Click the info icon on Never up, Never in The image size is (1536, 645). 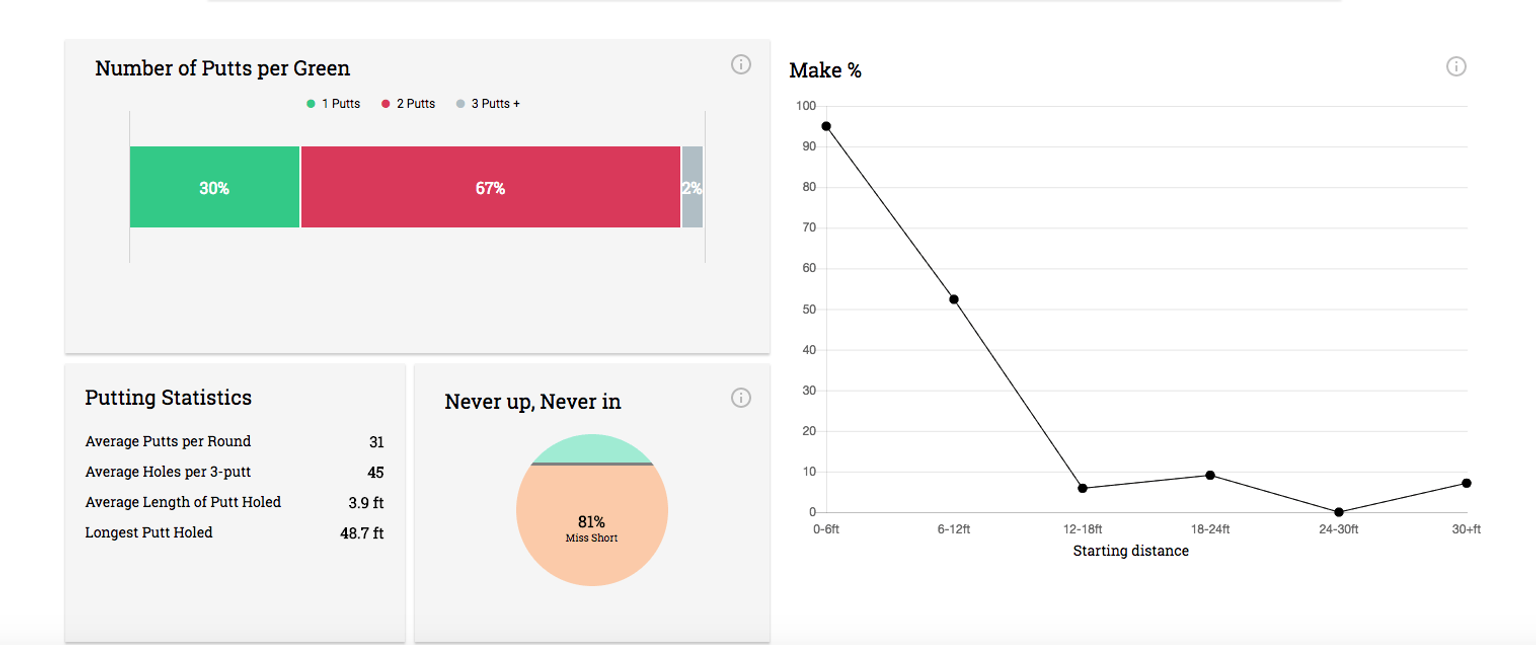(740, 397)
